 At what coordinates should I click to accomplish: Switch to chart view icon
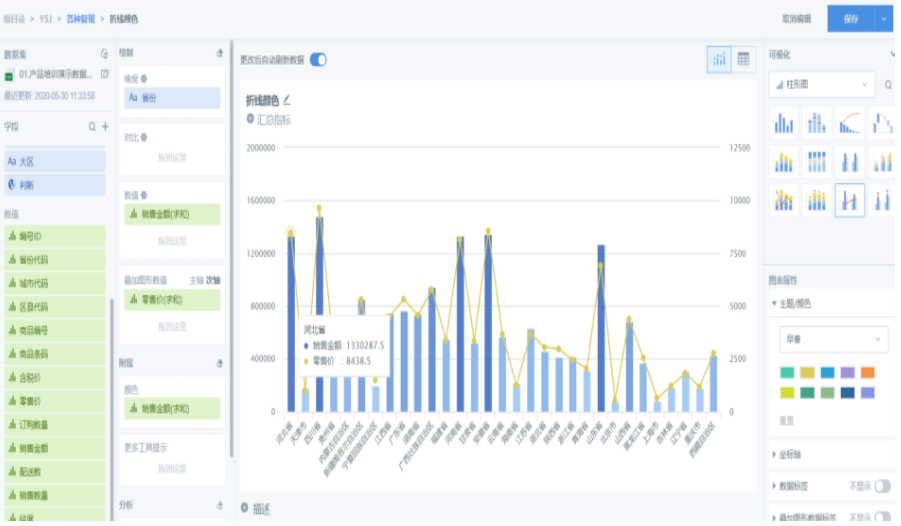(719, 59)
